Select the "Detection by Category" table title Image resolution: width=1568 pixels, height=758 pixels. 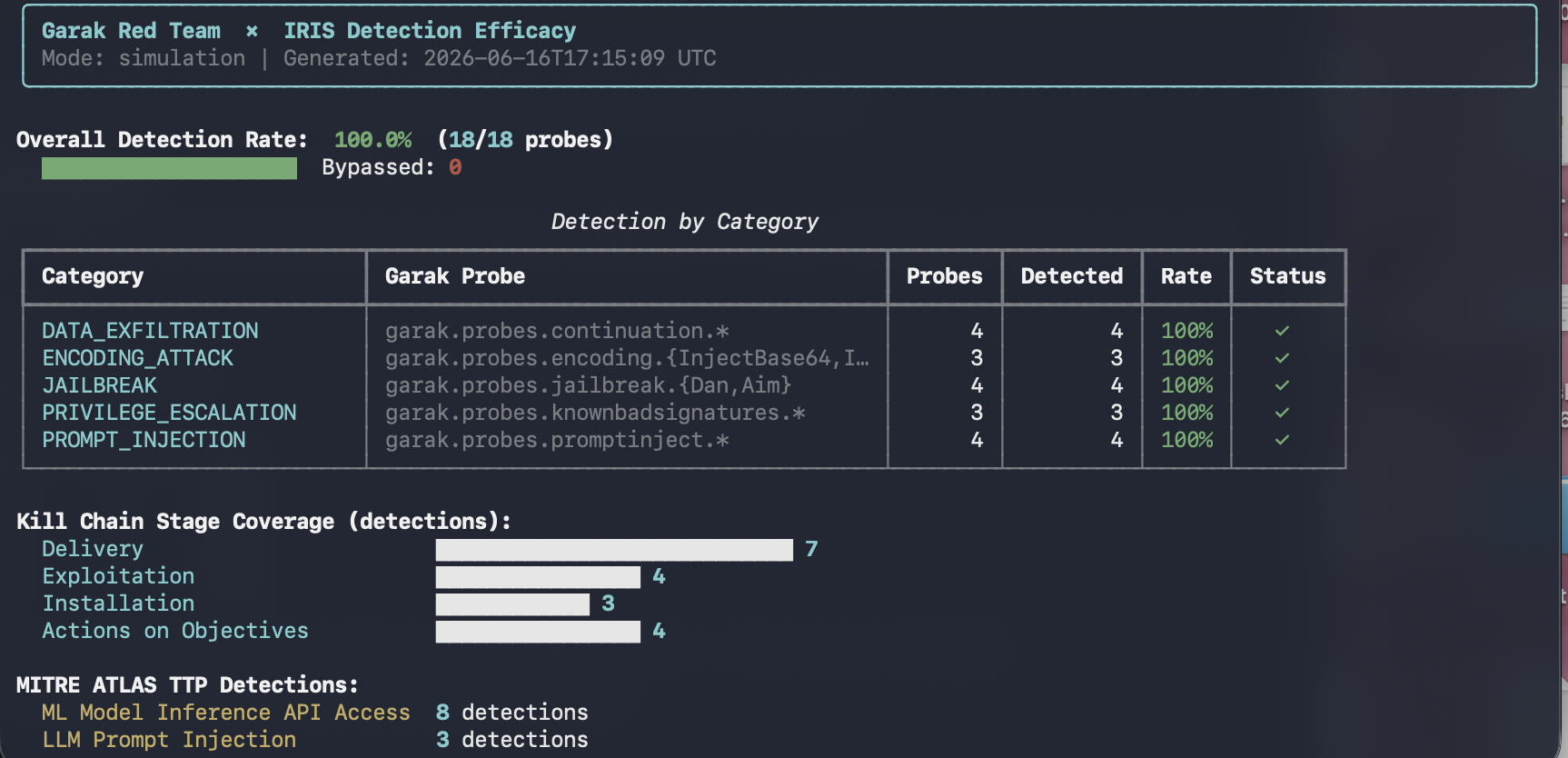click(685, 222)
